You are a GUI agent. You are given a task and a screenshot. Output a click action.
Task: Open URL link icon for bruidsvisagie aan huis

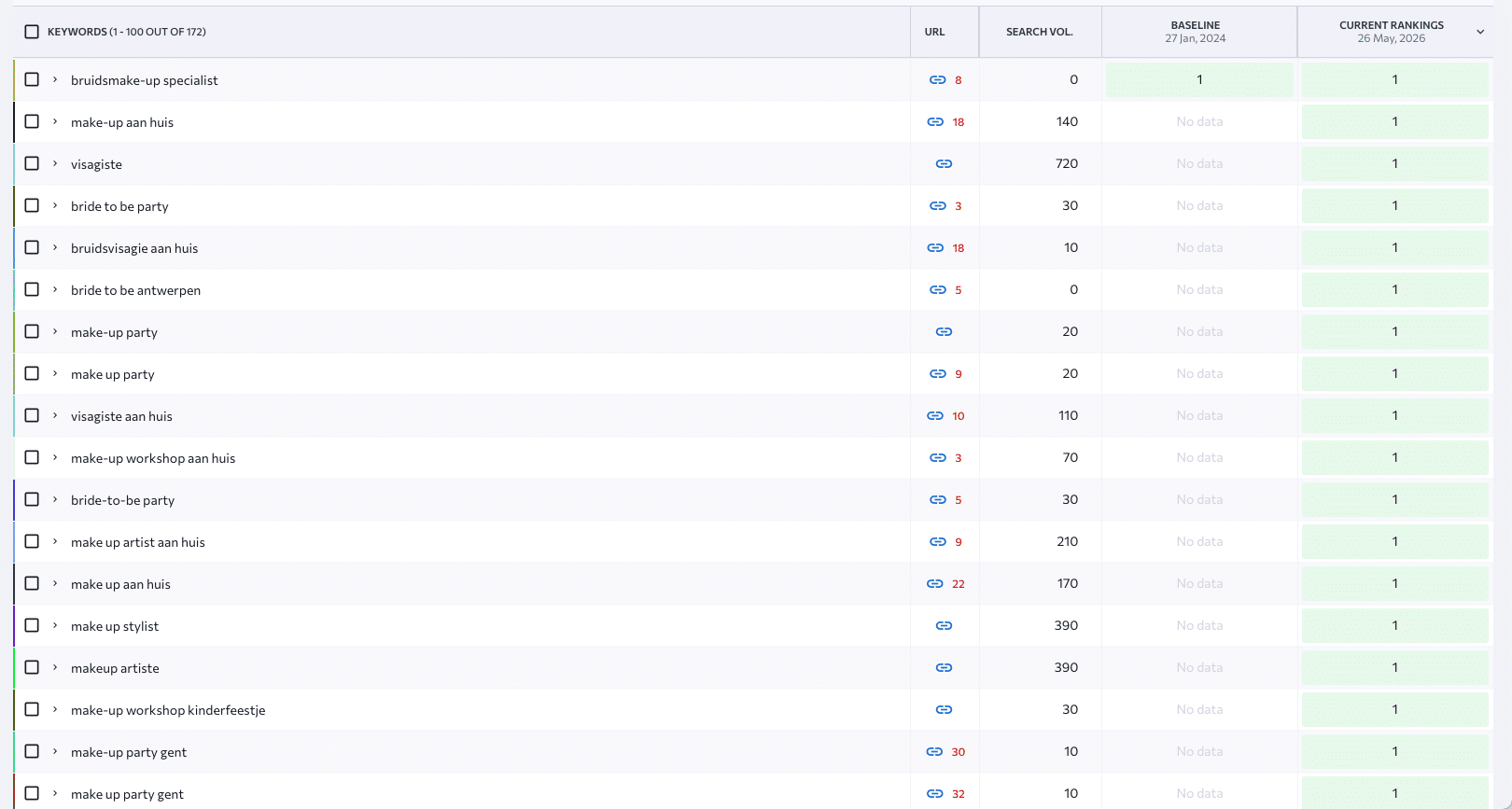(934, 248)
